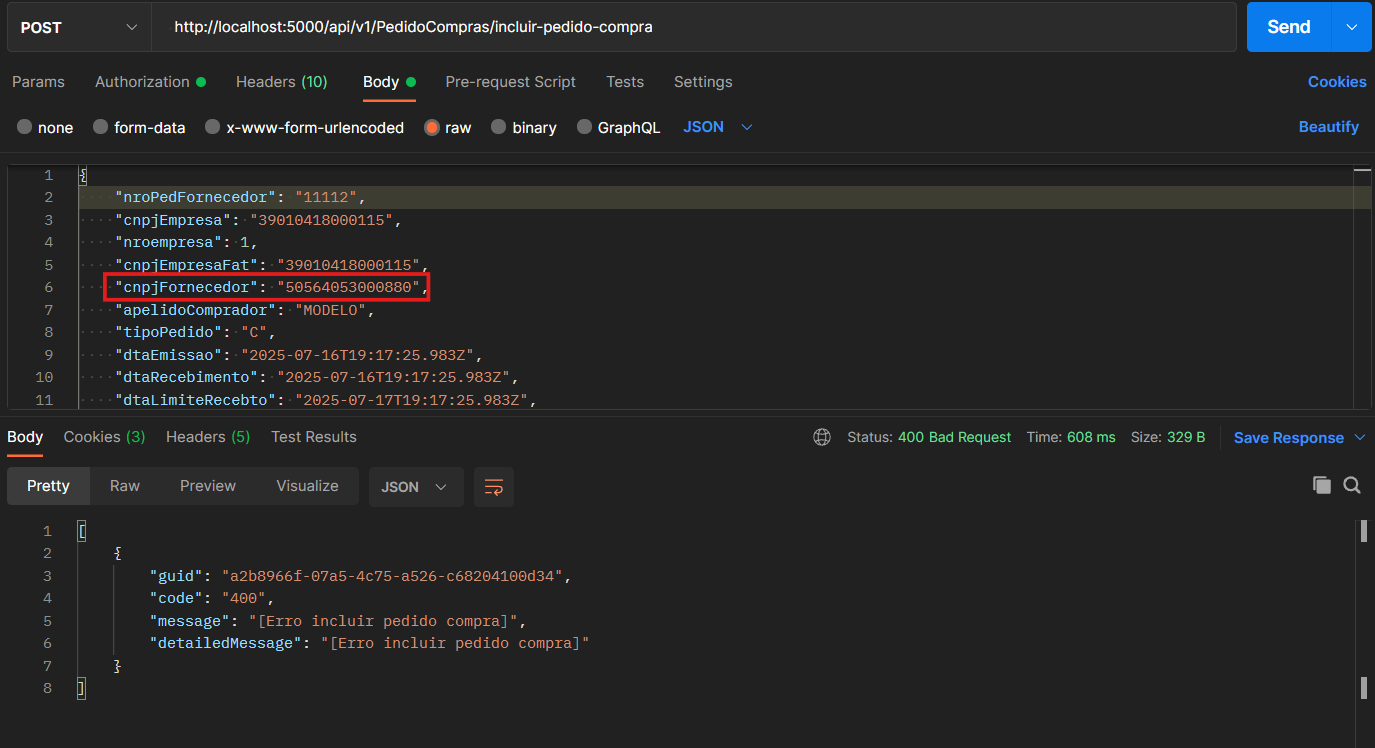Choose the GraphQL body radio option
Screen dimensions: 1375x748
[585, 127]
